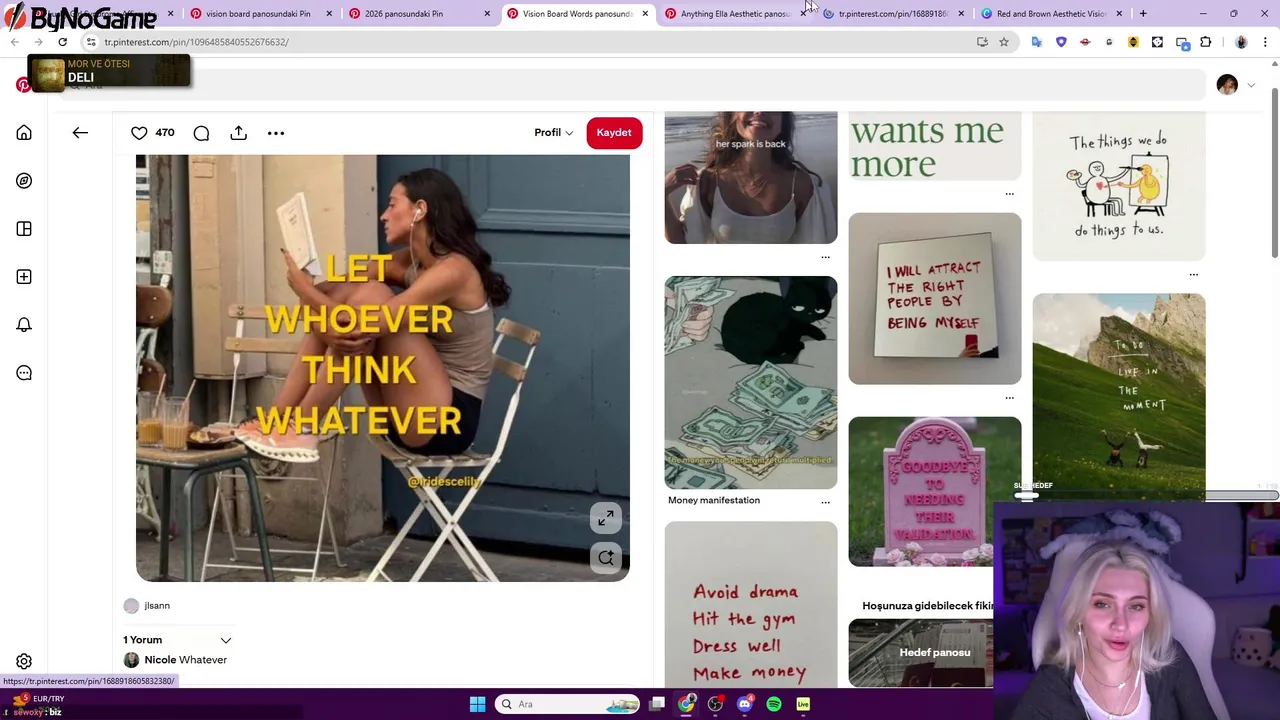Open Pinterest home from sidebar house icon
Screen dimensions: 1280x720
tap(24, 133)
